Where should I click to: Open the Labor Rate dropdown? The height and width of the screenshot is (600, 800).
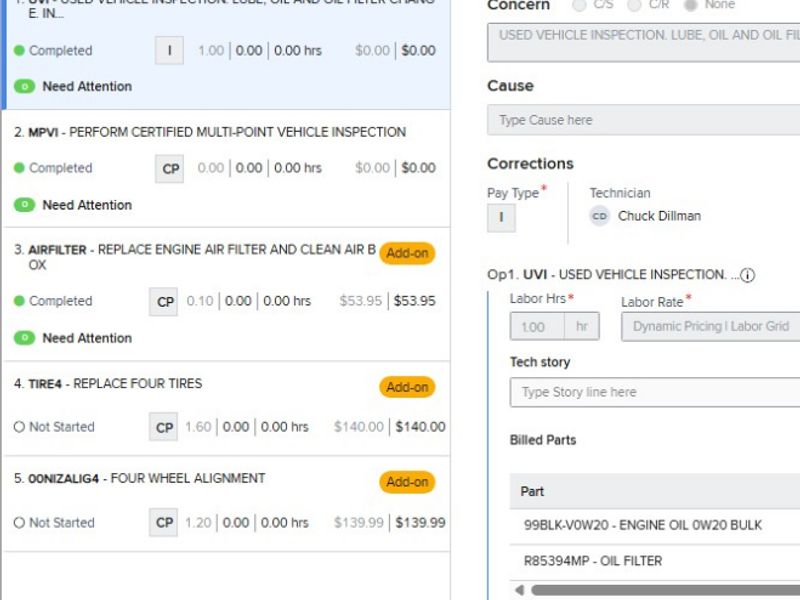tap(710, 326)
